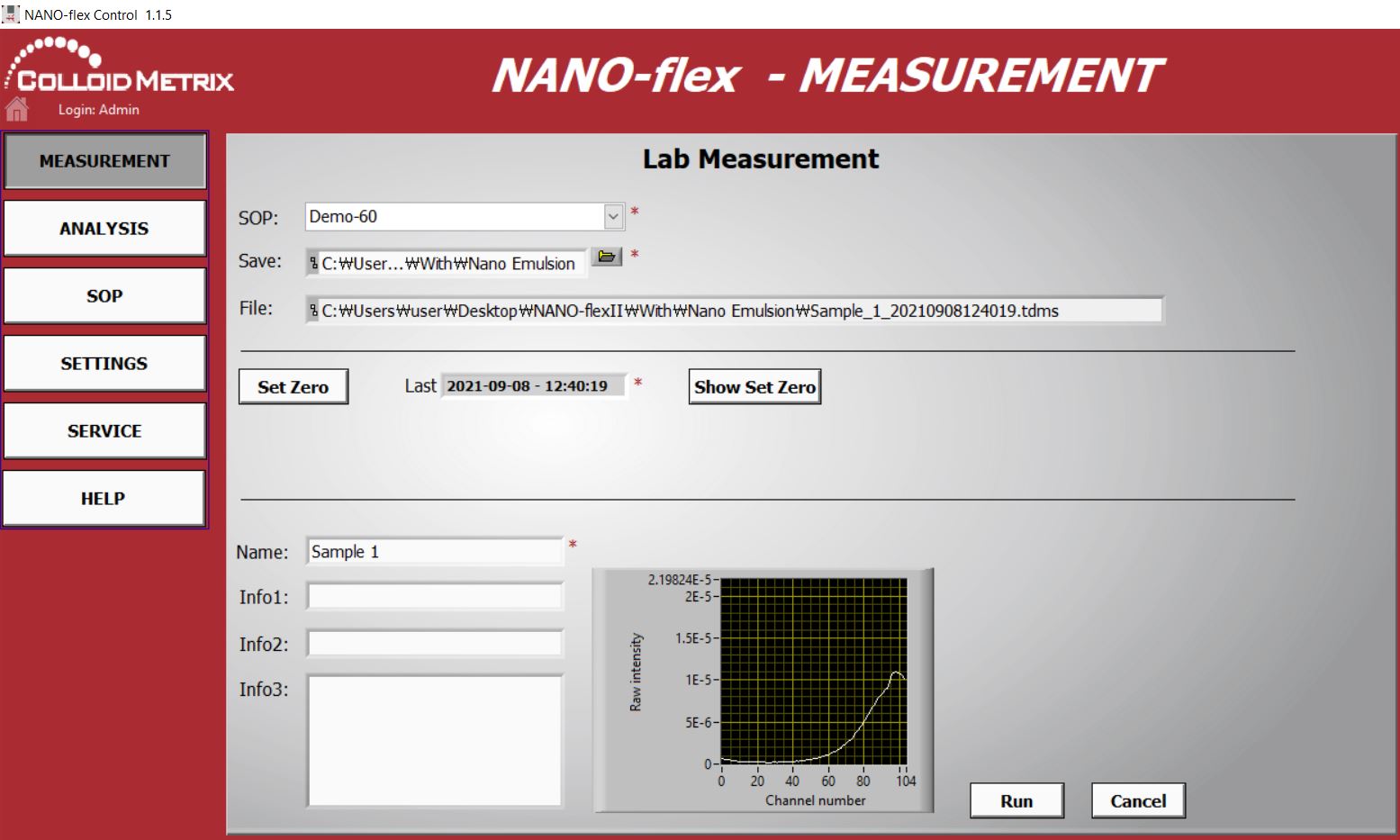Click the Login: Admin text
This screenshot has height=840, width=1400.
99,110
